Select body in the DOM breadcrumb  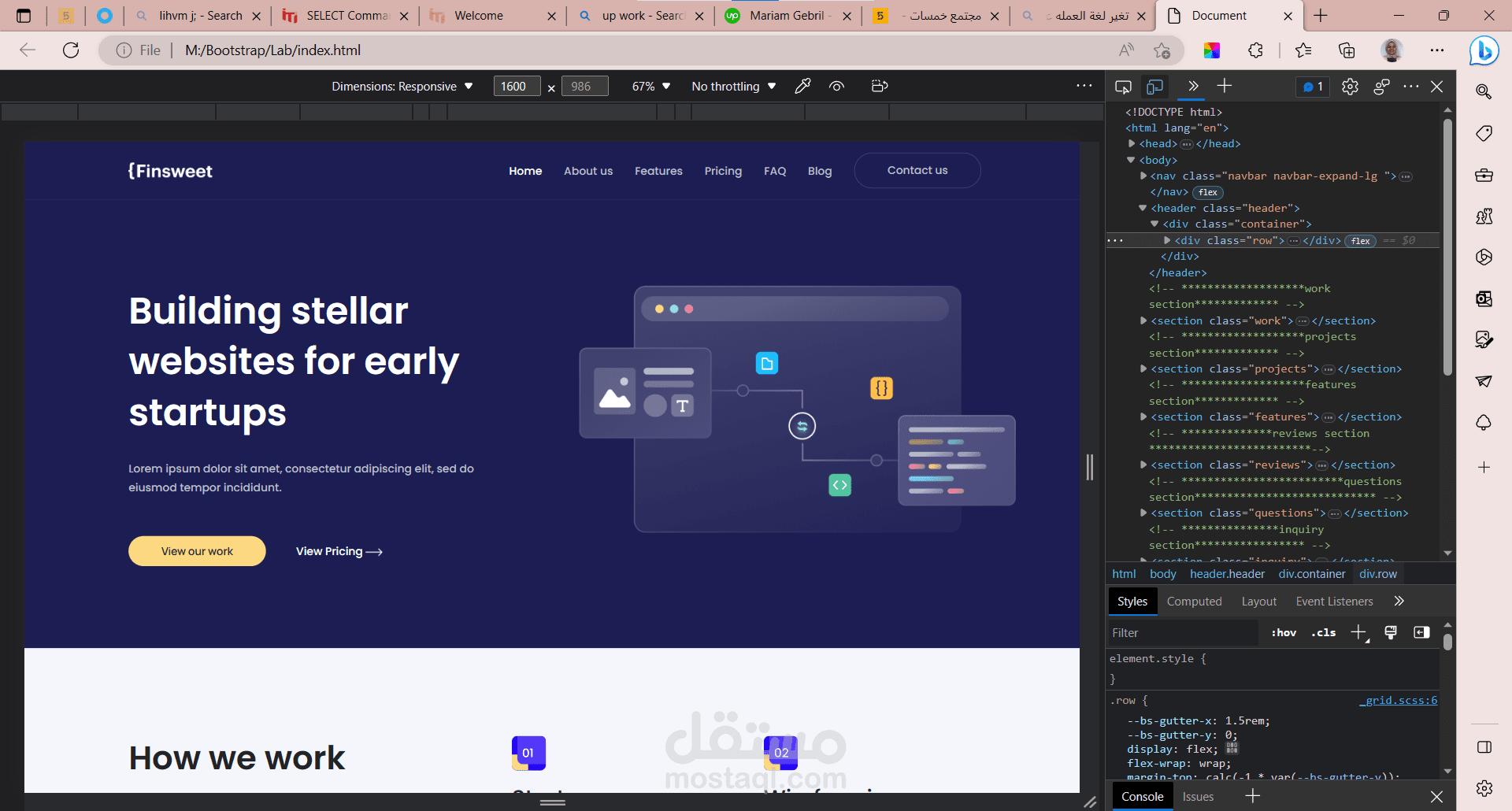click(1162, 574)
